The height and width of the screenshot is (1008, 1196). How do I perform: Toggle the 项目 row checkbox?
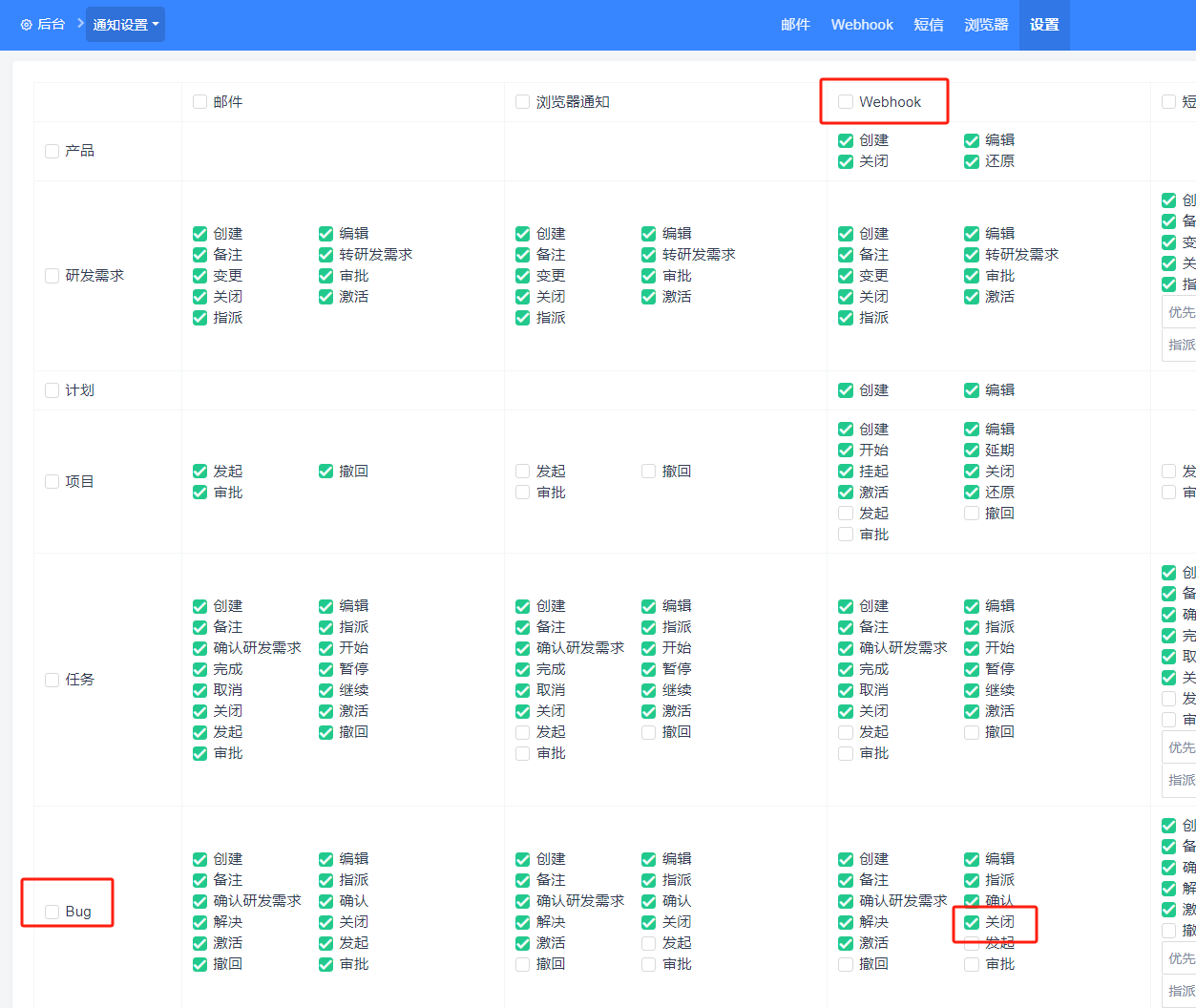tap(52, 482)
